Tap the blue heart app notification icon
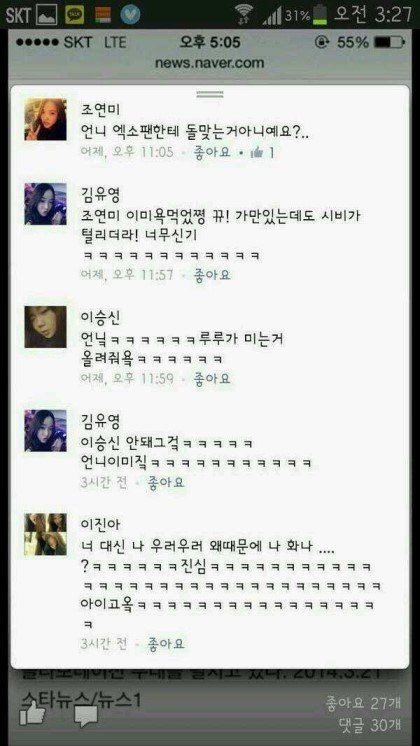420x746 pixels. click(130, 14)
